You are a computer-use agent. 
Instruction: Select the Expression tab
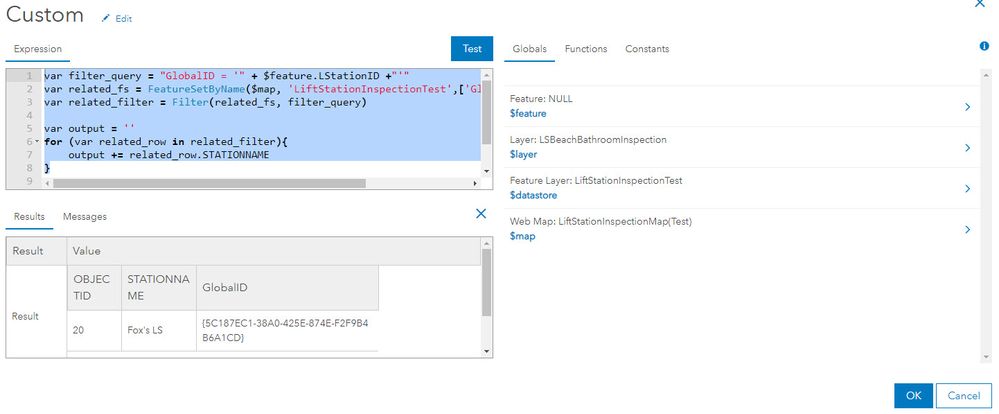tap(37, 48)
